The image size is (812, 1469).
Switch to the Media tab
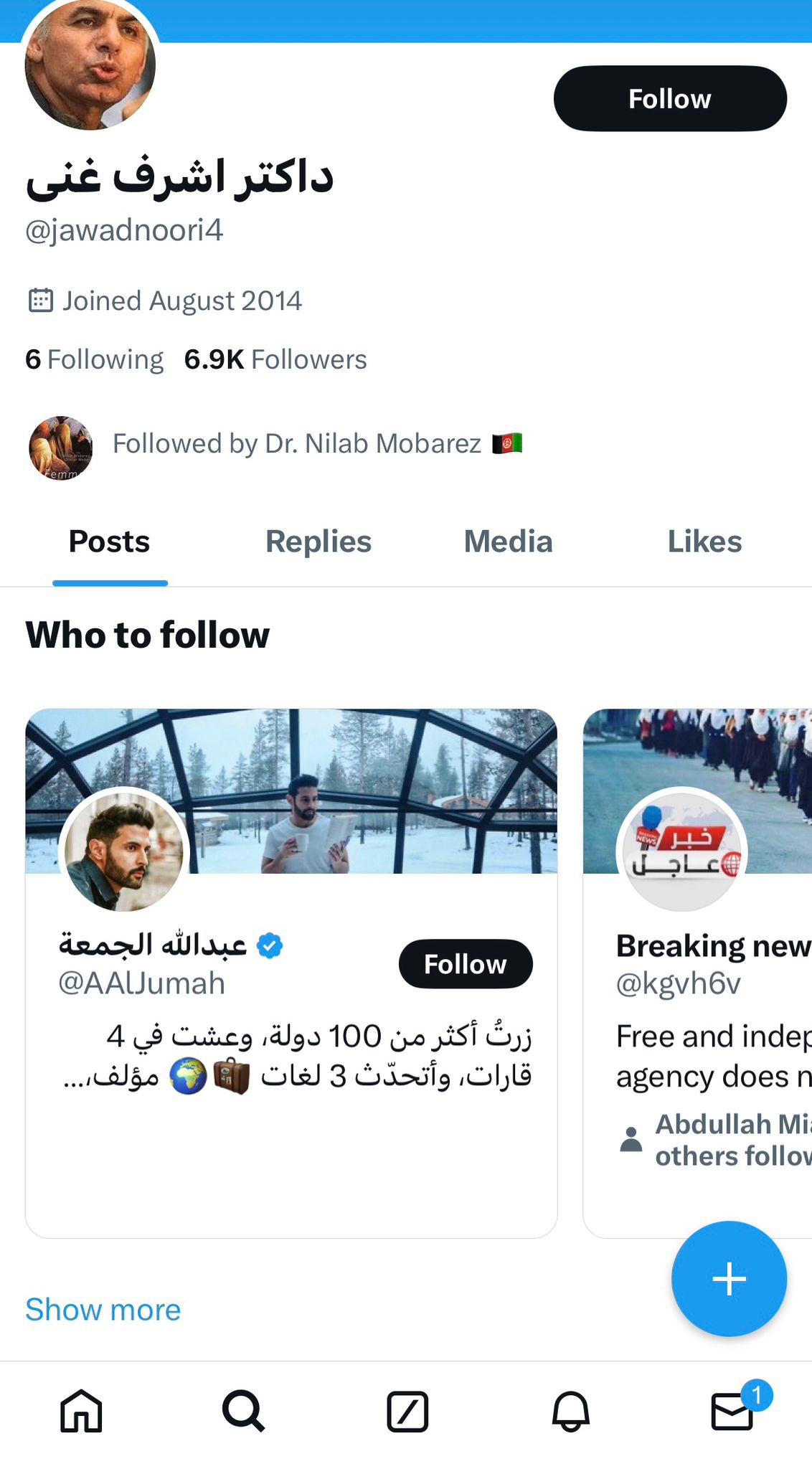508,542
